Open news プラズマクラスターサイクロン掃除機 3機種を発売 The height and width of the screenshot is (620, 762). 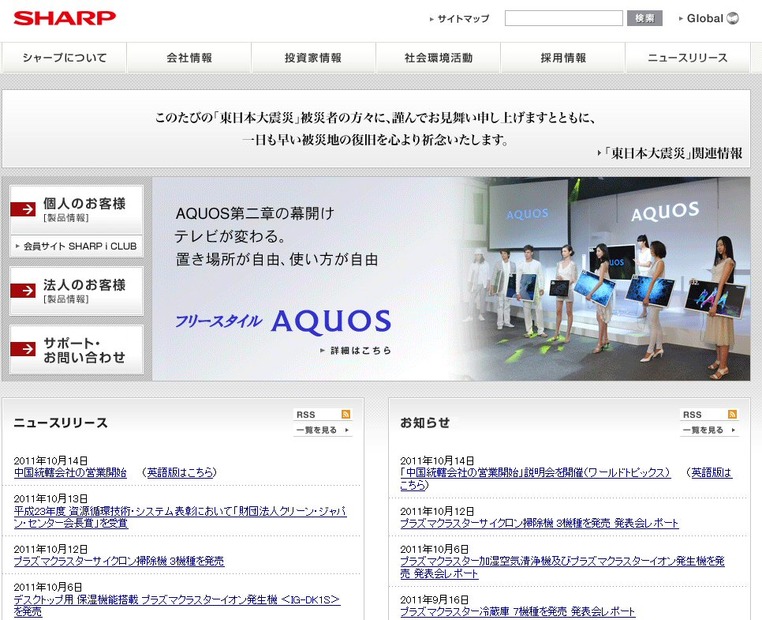coord(119,561)
